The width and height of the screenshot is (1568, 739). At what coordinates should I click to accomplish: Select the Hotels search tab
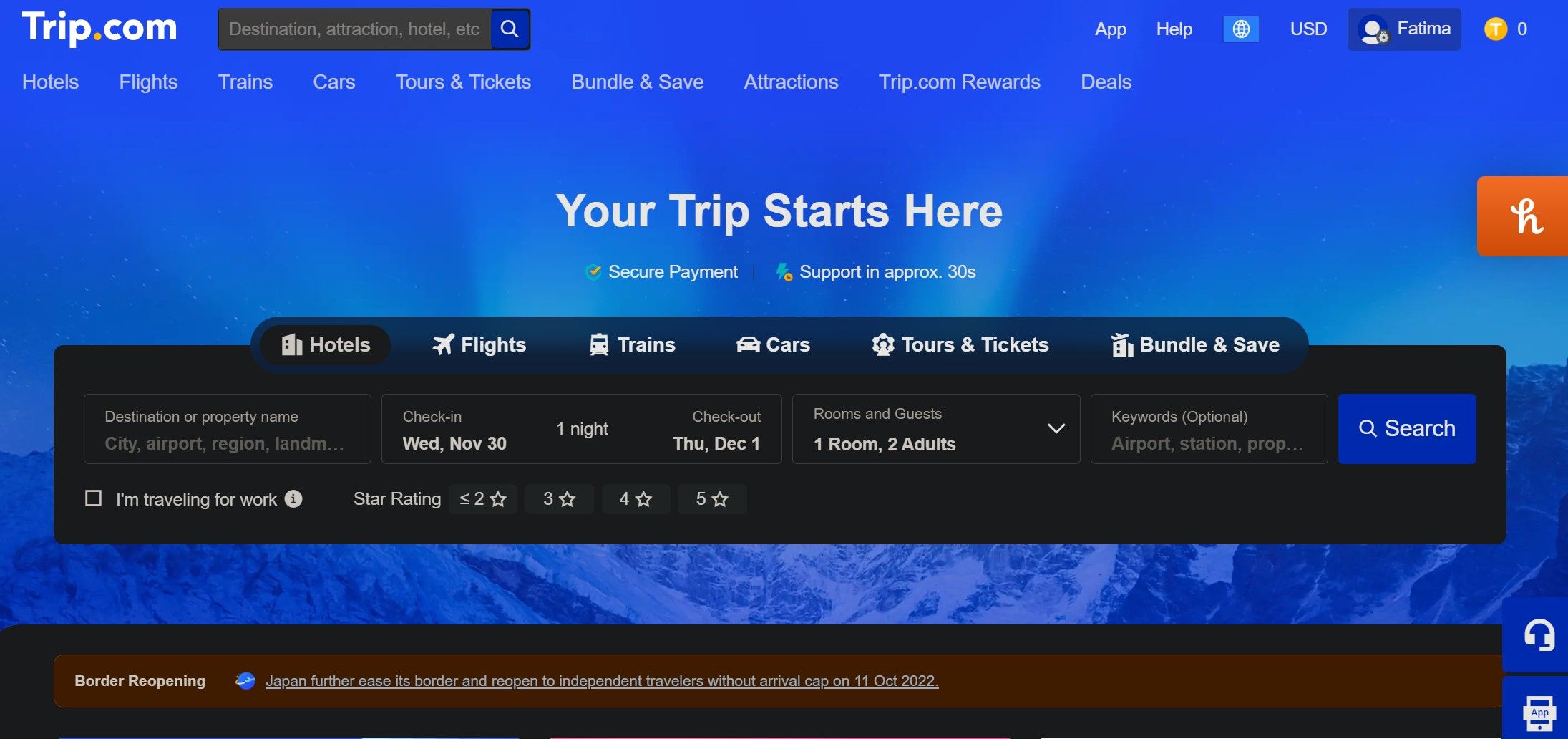[x=326, y=345]
